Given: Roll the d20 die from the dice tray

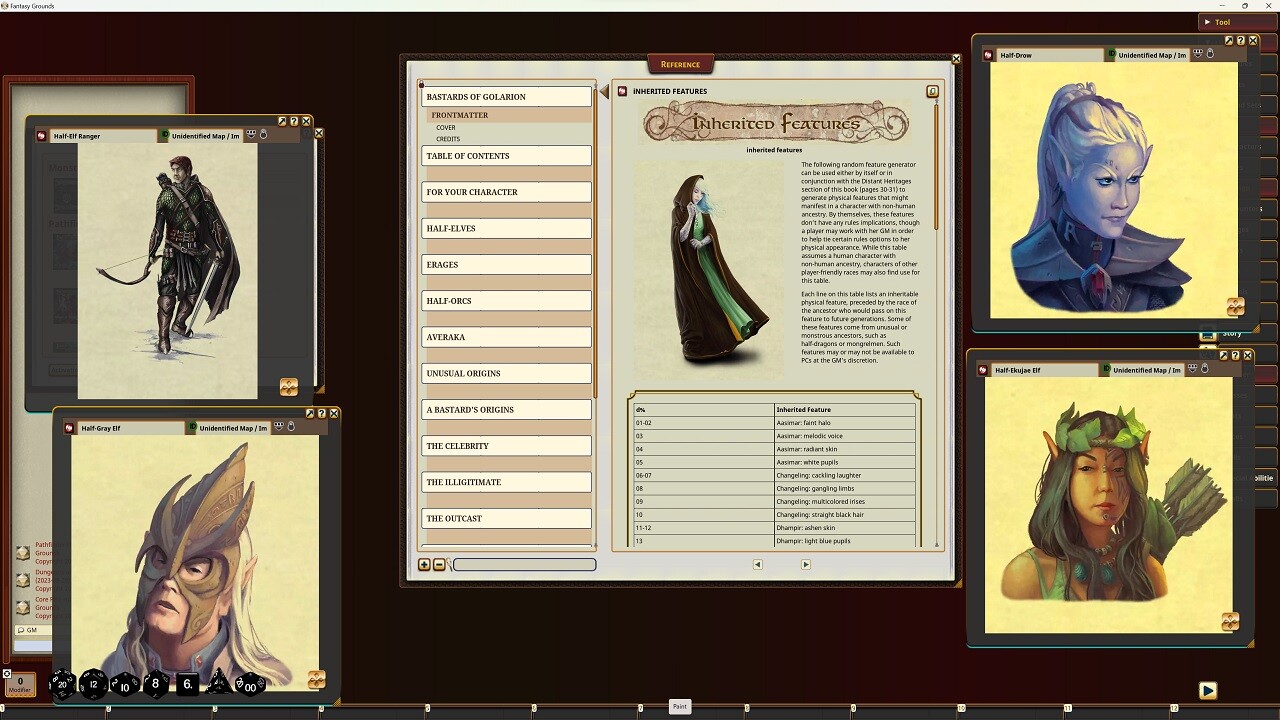Looking at the screenshot, I should 62,684.
